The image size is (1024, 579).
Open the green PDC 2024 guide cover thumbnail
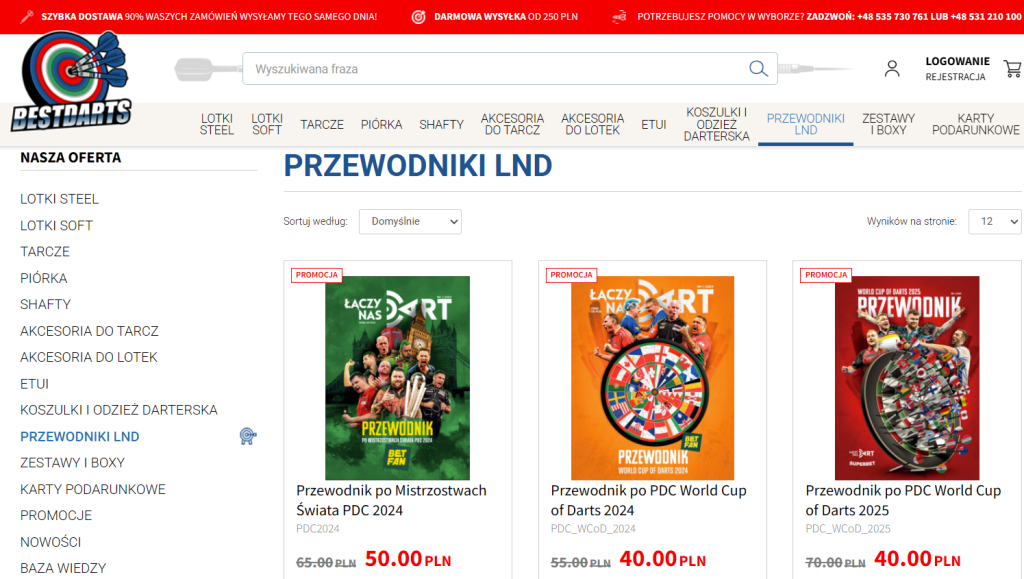398,378
